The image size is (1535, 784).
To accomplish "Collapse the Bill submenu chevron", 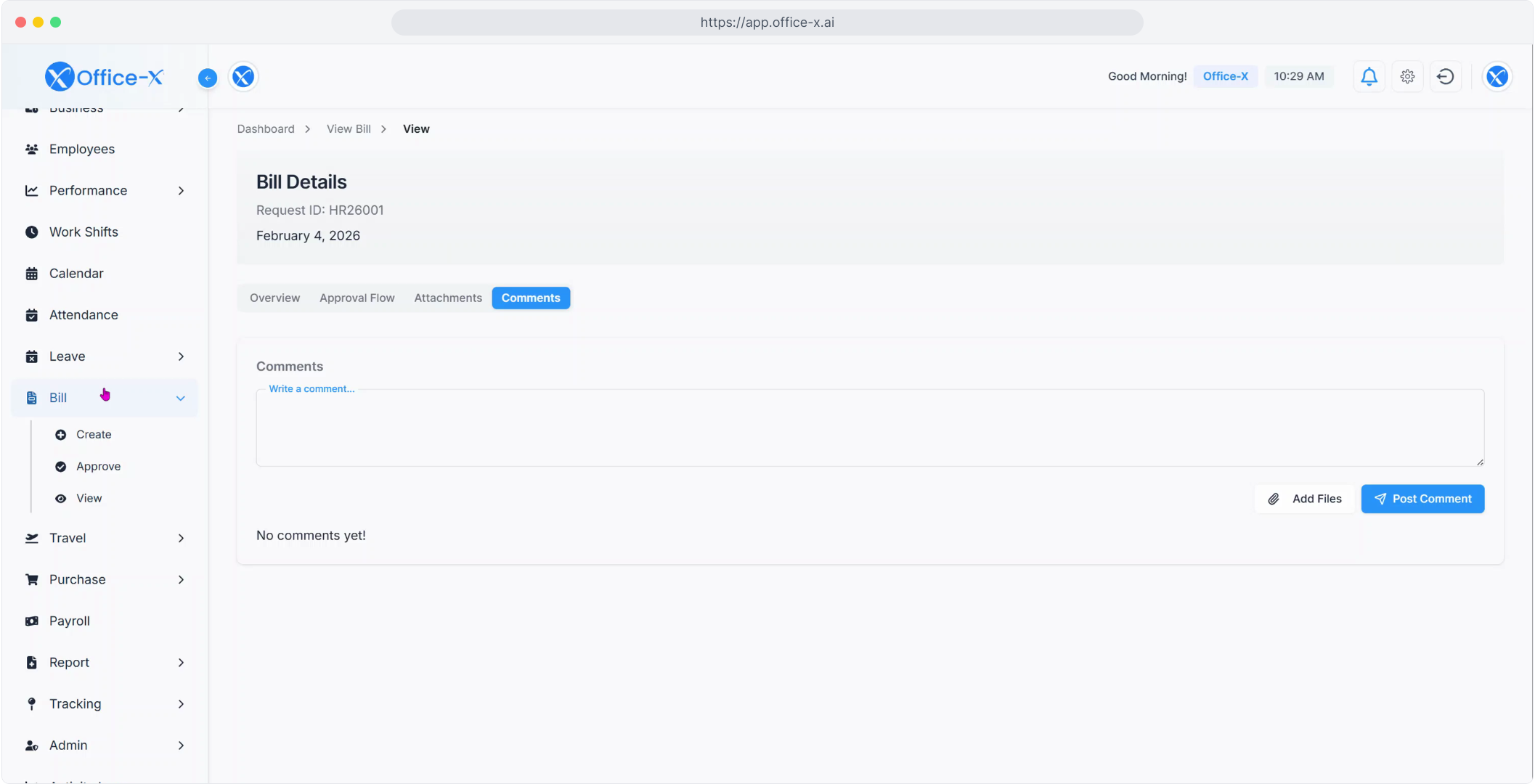I will [x=181, y=398].
